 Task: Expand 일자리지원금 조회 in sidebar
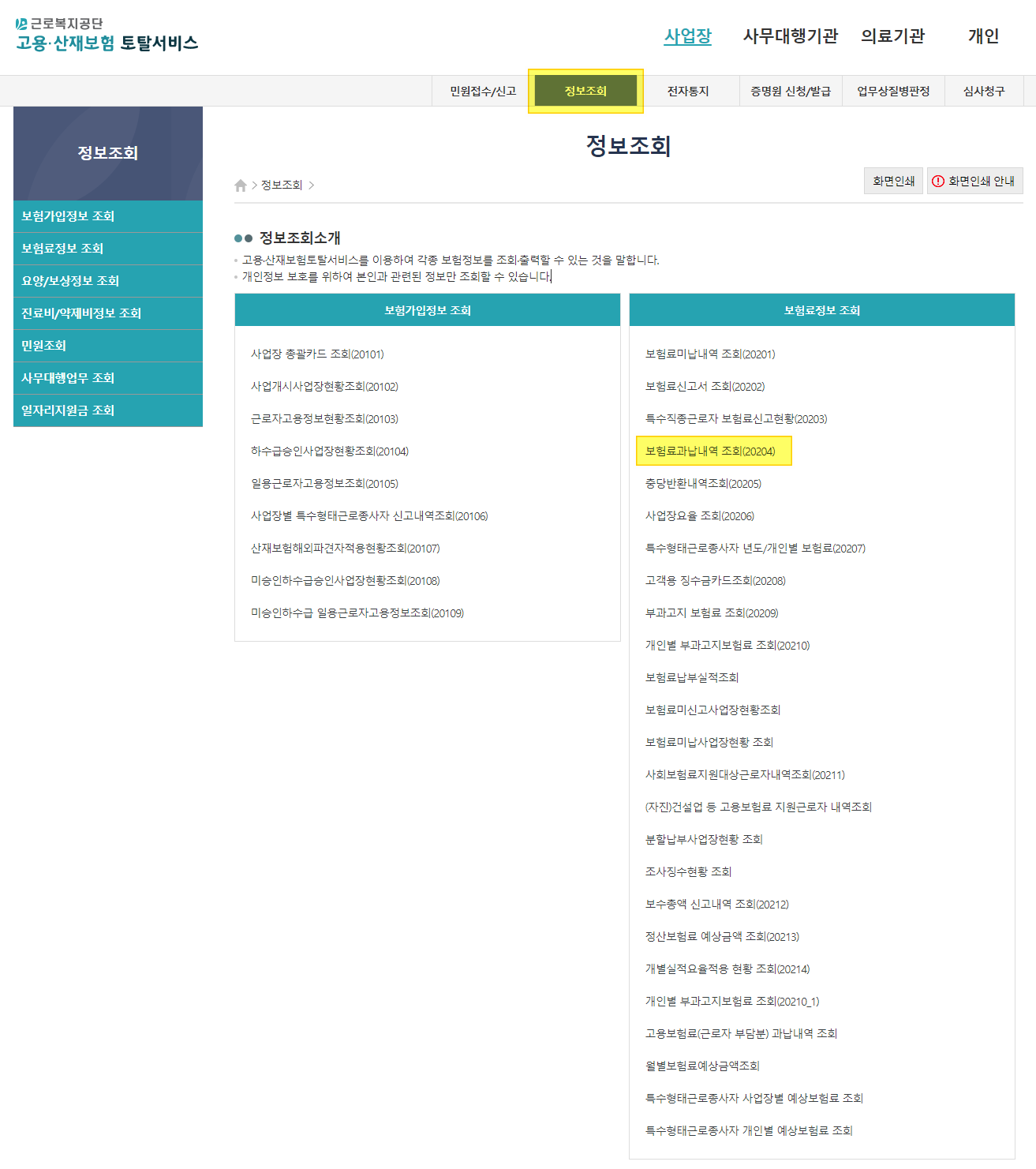tap(68, 410)
